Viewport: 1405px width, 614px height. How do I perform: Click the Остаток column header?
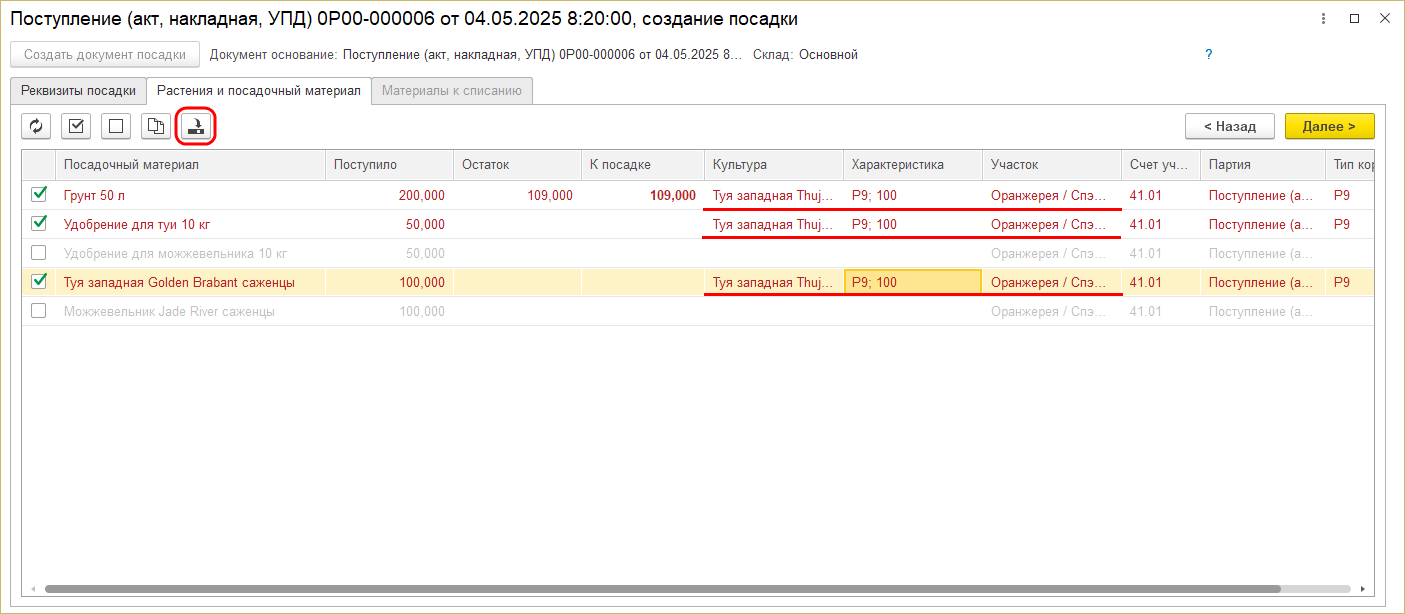tap(517, 165)
